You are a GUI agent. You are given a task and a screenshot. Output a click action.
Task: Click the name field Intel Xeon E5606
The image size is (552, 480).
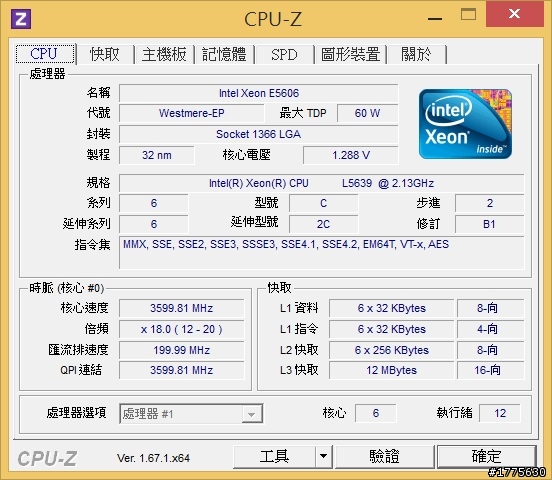(259, 93)
